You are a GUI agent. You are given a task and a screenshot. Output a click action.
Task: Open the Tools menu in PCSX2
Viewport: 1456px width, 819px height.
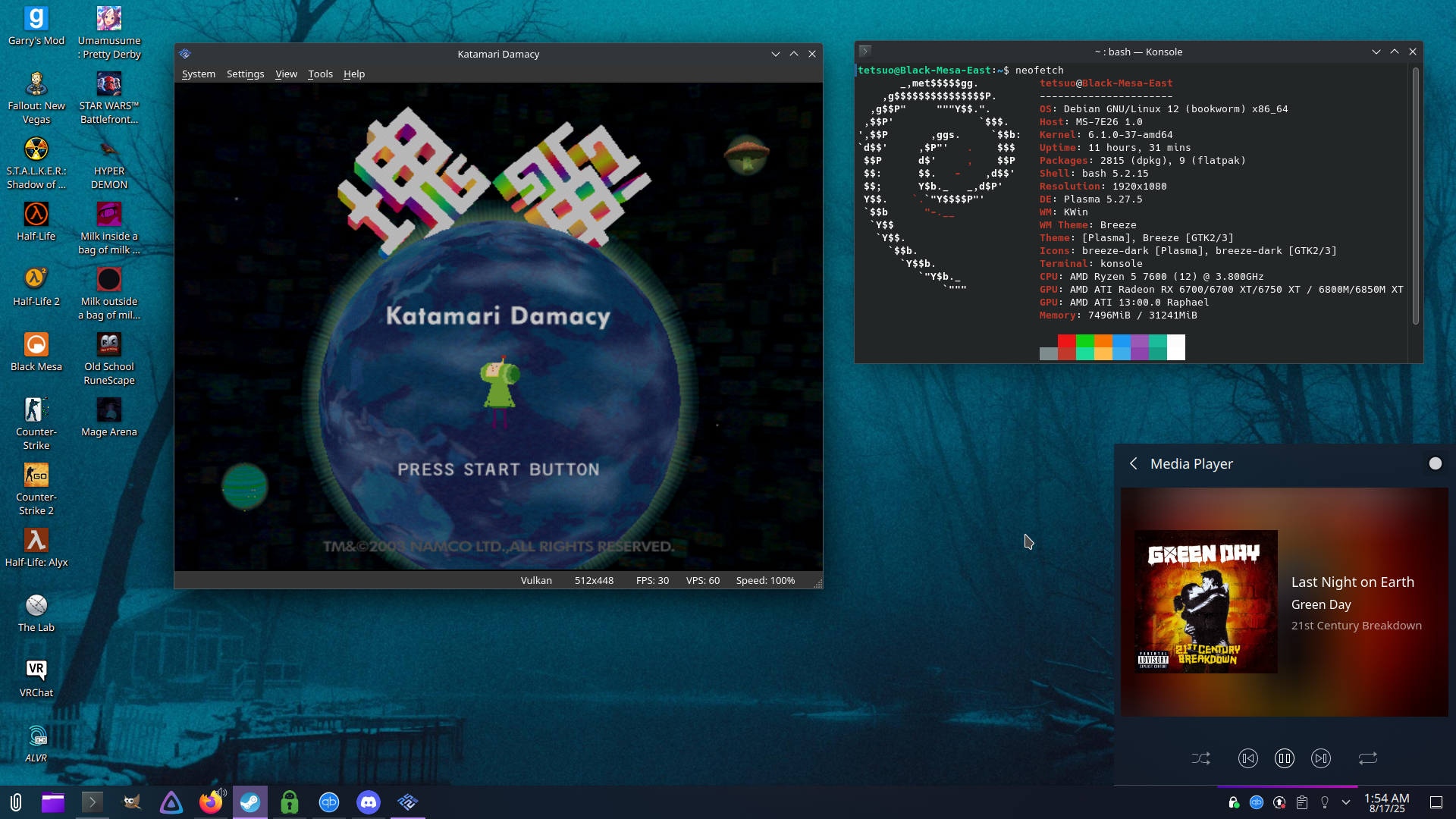coord(320,74)
